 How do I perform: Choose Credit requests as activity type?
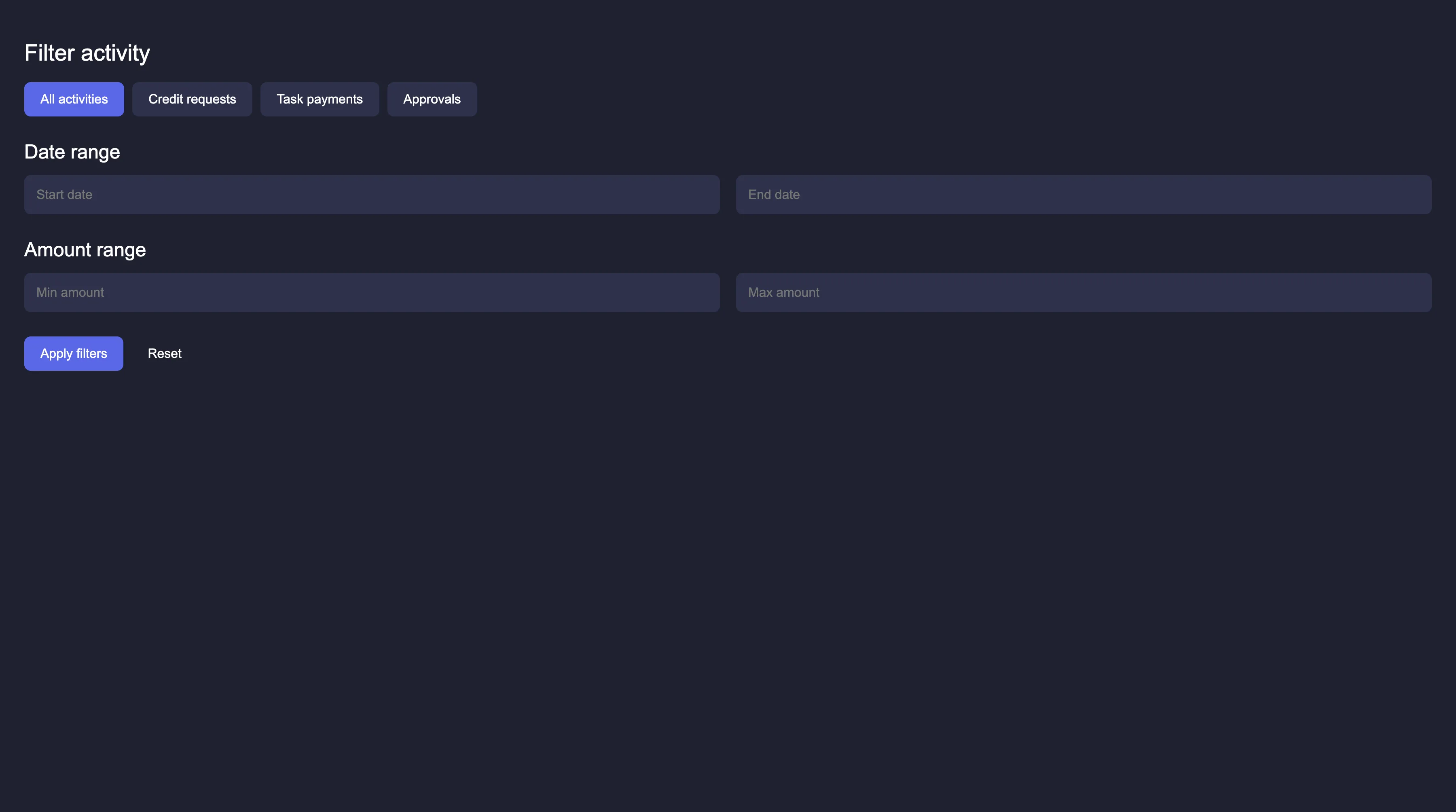pyautogui.click(x=192, y=99)
